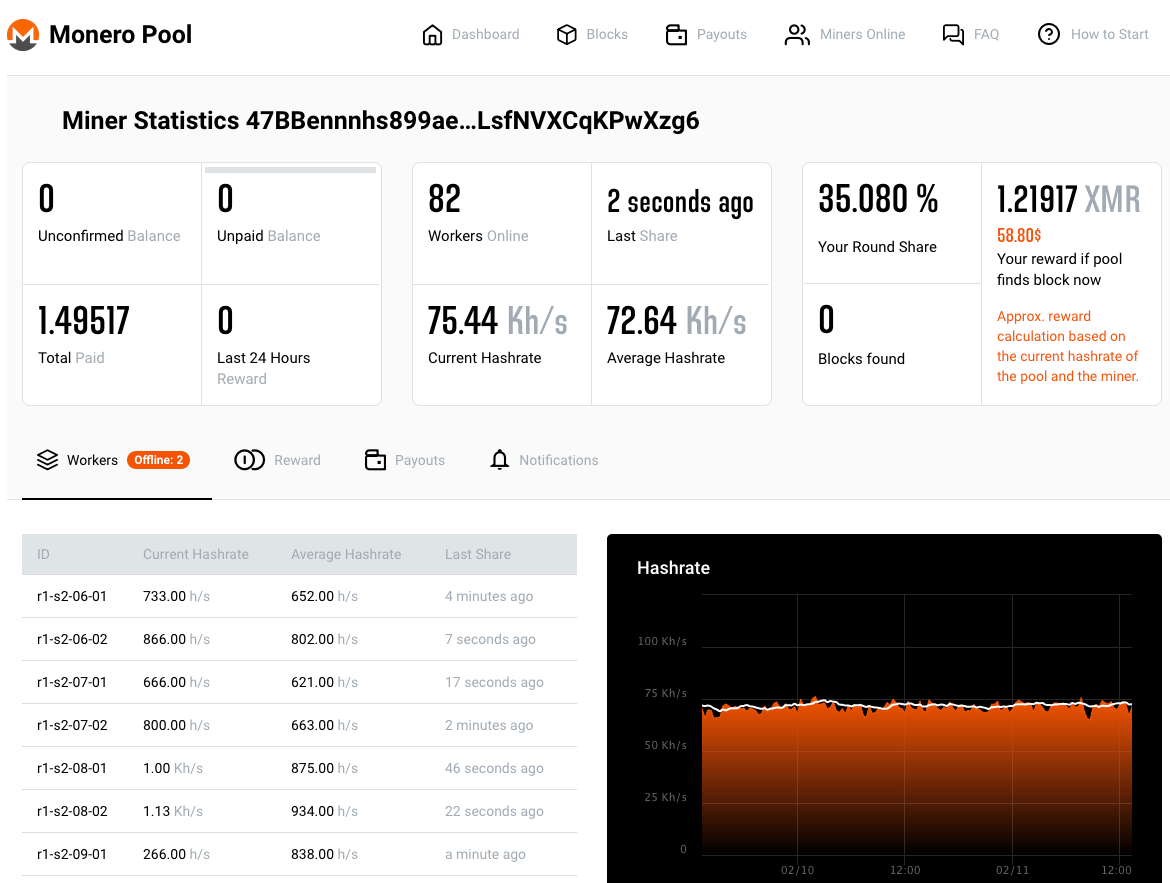This screenshot has width=1170, height=883.
Task: Click the Notifications bell icon
Action: click(500, 460)
